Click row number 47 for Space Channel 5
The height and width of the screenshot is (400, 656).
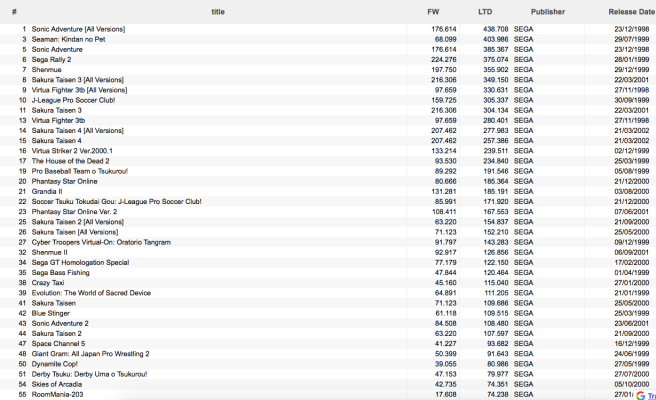tap(22, 344)
